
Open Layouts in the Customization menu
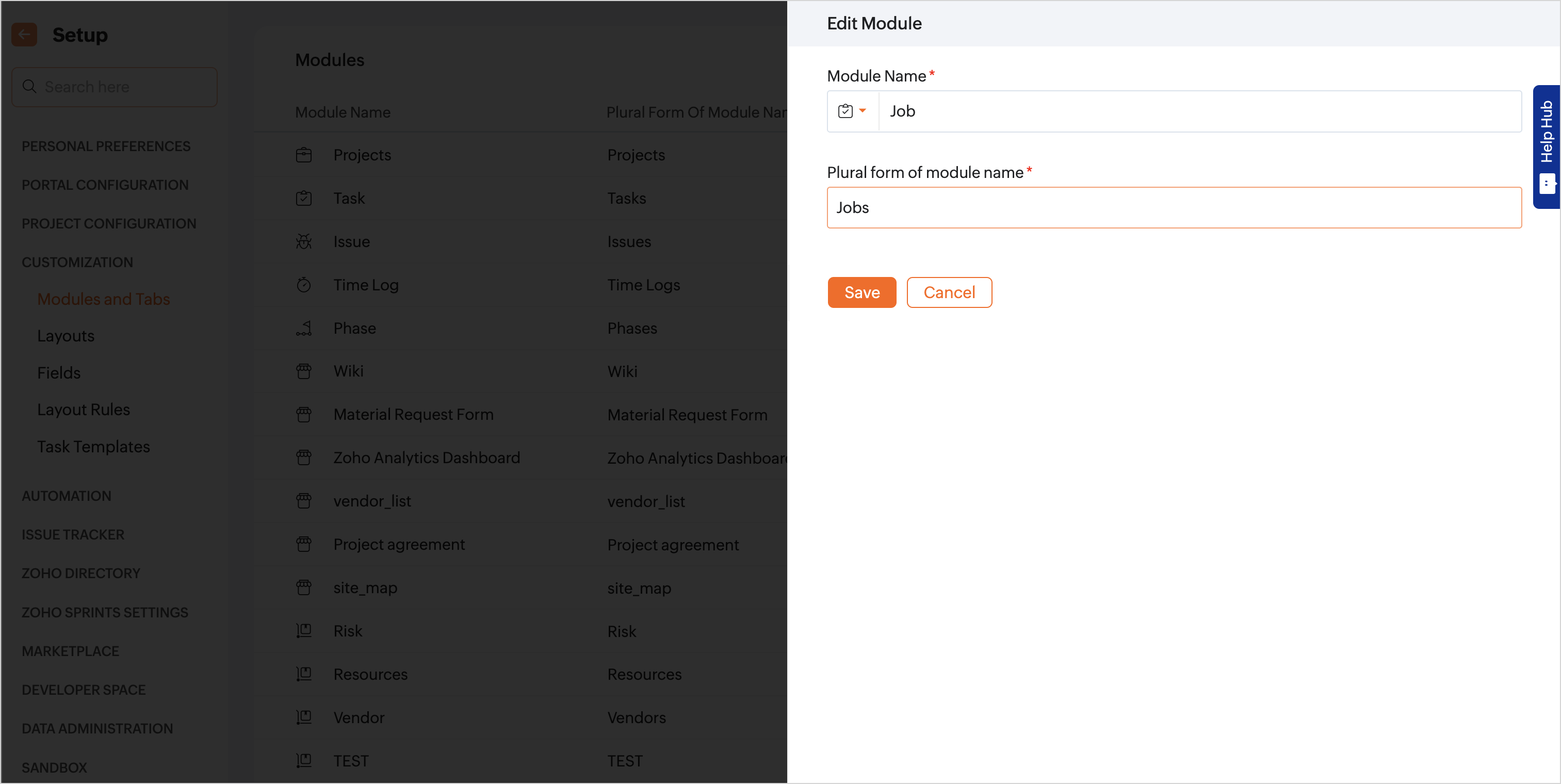click(x=66, y=336)
